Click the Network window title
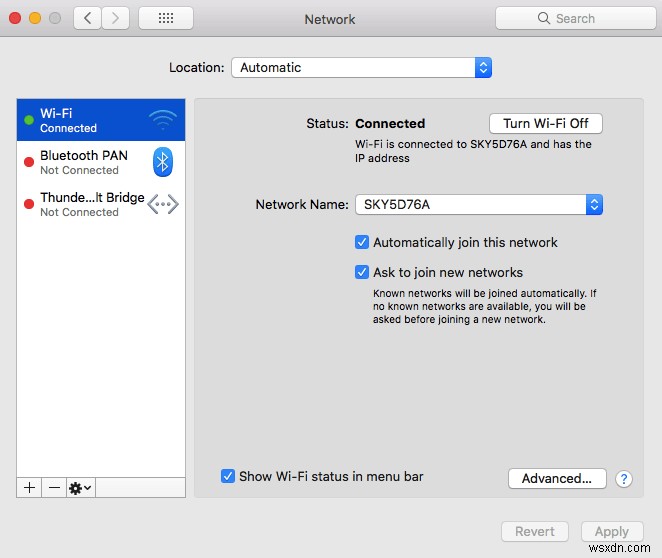The width and height of the screenshot is (662, 558). coord(330,19)
